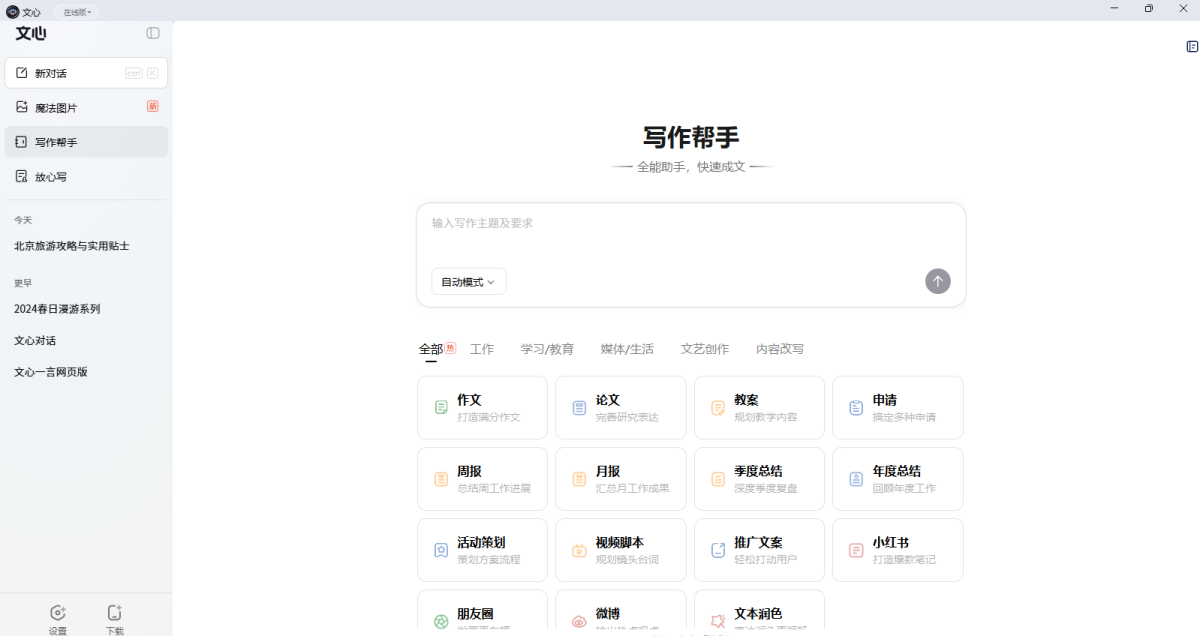The width and height of the screenshot is (1200, 636).
Task: Click the send arrow button
Action: pos(937,281)
